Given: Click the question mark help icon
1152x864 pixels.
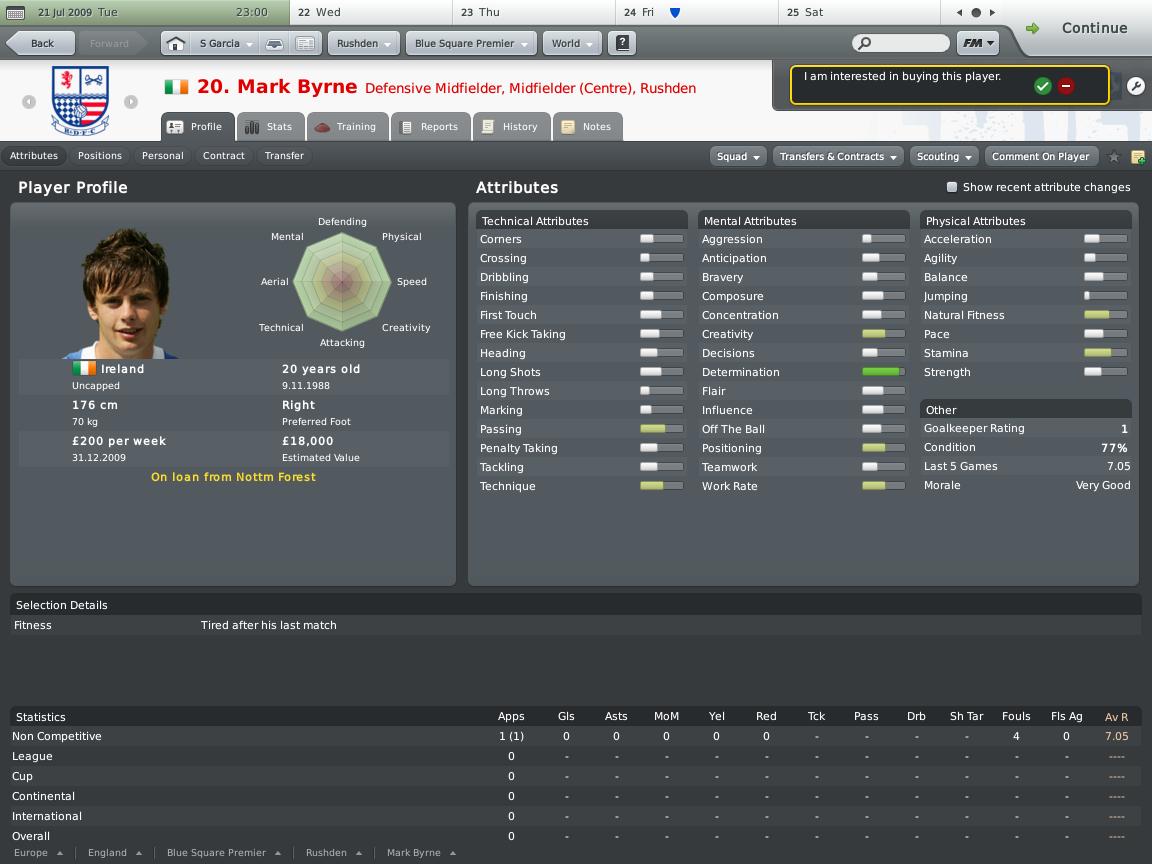Looking at the screenshot, I should pos(622,43).
